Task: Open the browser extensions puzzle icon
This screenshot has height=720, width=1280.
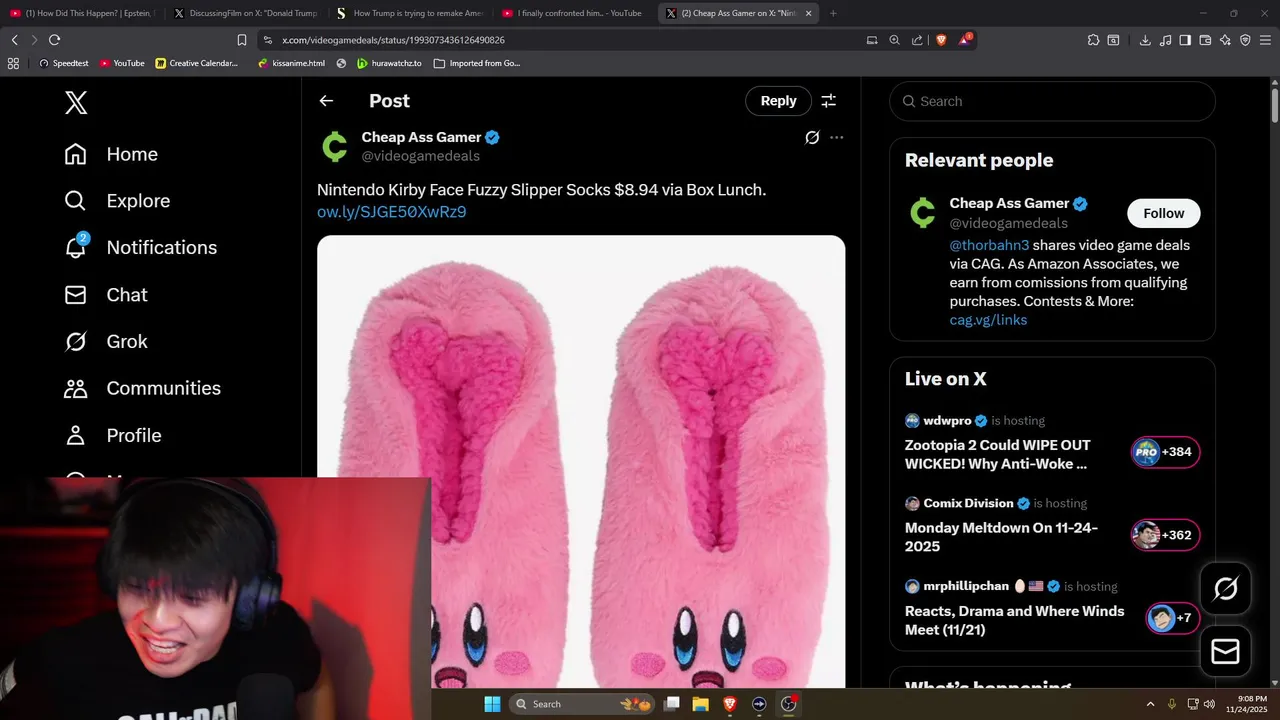Action: pos(1093,40)
